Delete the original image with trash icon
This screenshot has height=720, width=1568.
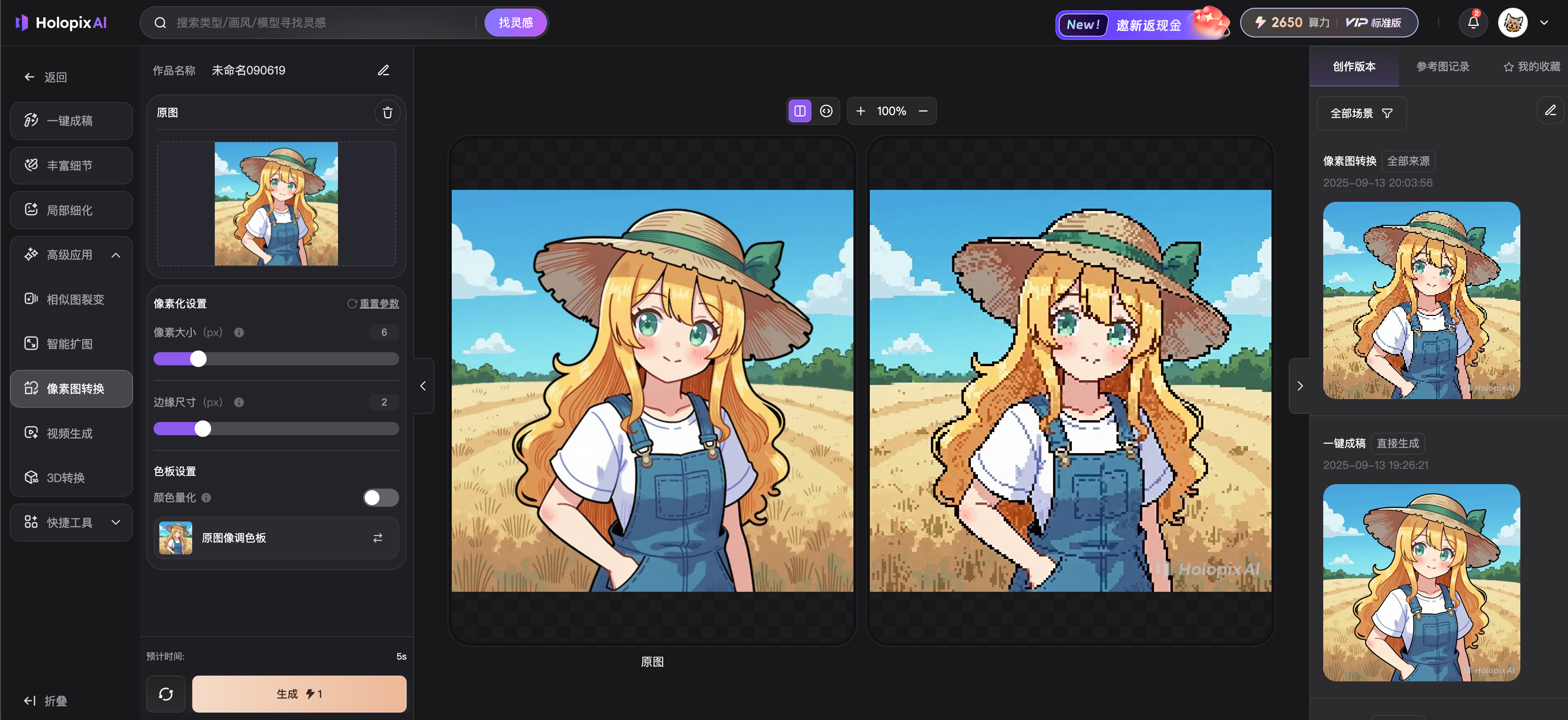(387, 113)
